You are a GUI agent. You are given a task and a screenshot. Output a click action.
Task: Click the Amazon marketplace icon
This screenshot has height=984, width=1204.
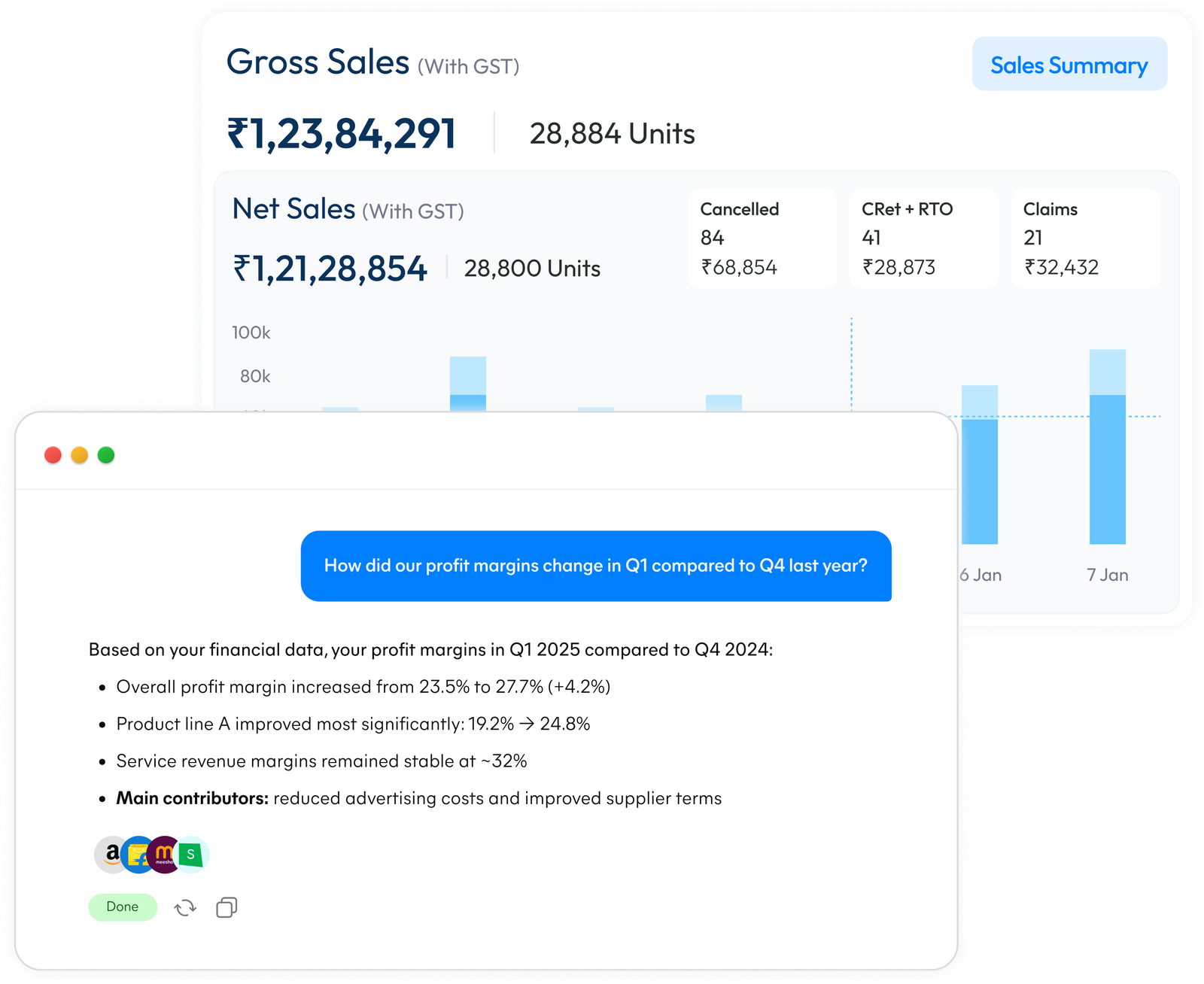tap(109, 855)
